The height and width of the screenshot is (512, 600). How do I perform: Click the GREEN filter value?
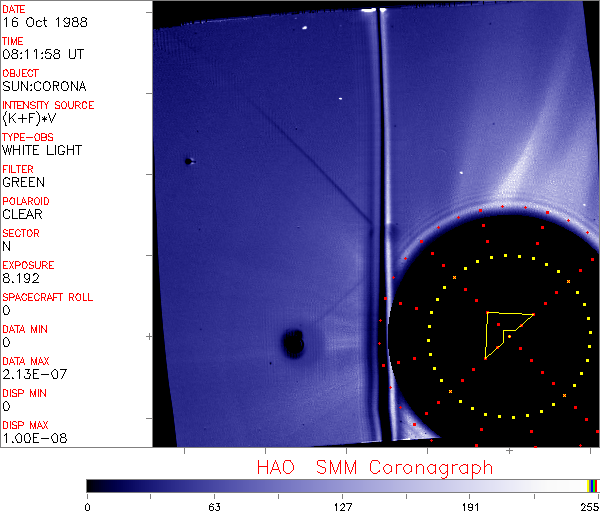[24, 182]
